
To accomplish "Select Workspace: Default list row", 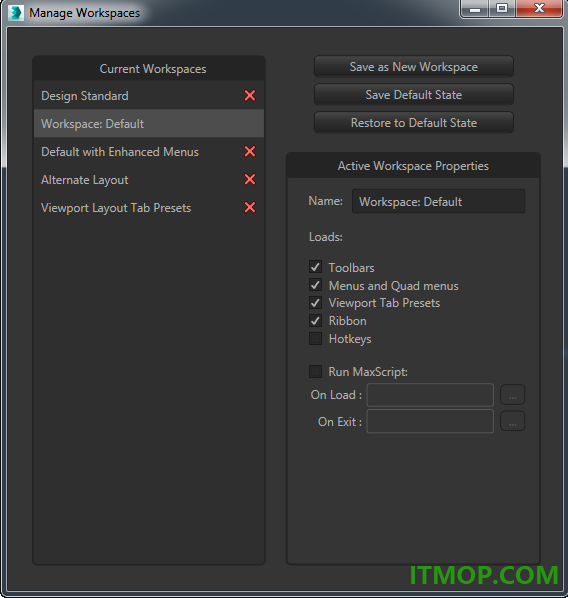I will pyautogui.click(x=149, y=124).
